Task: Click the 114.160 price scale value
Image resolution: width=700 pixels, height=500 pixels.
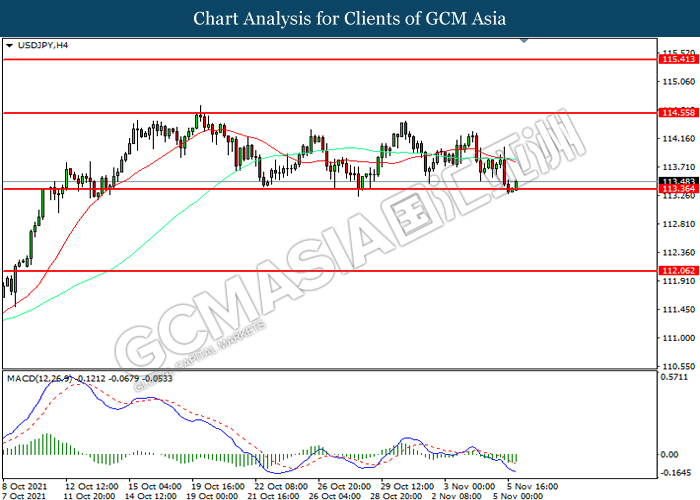Action: [679, 139]
